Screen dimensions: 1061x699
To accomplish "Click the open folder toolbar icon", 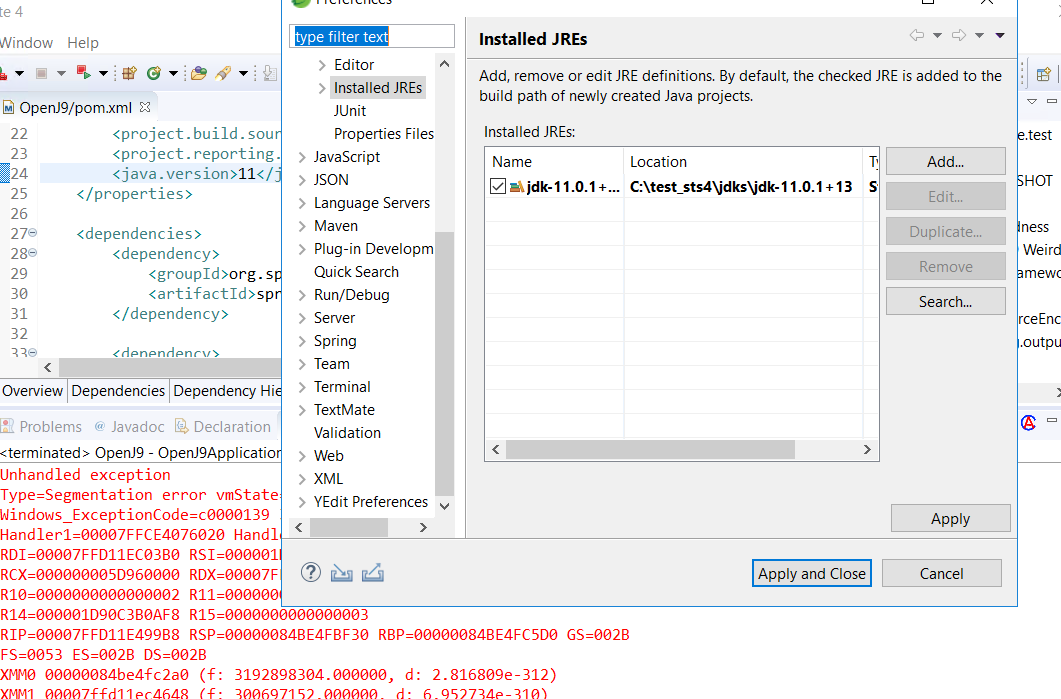I will [198, 73].
